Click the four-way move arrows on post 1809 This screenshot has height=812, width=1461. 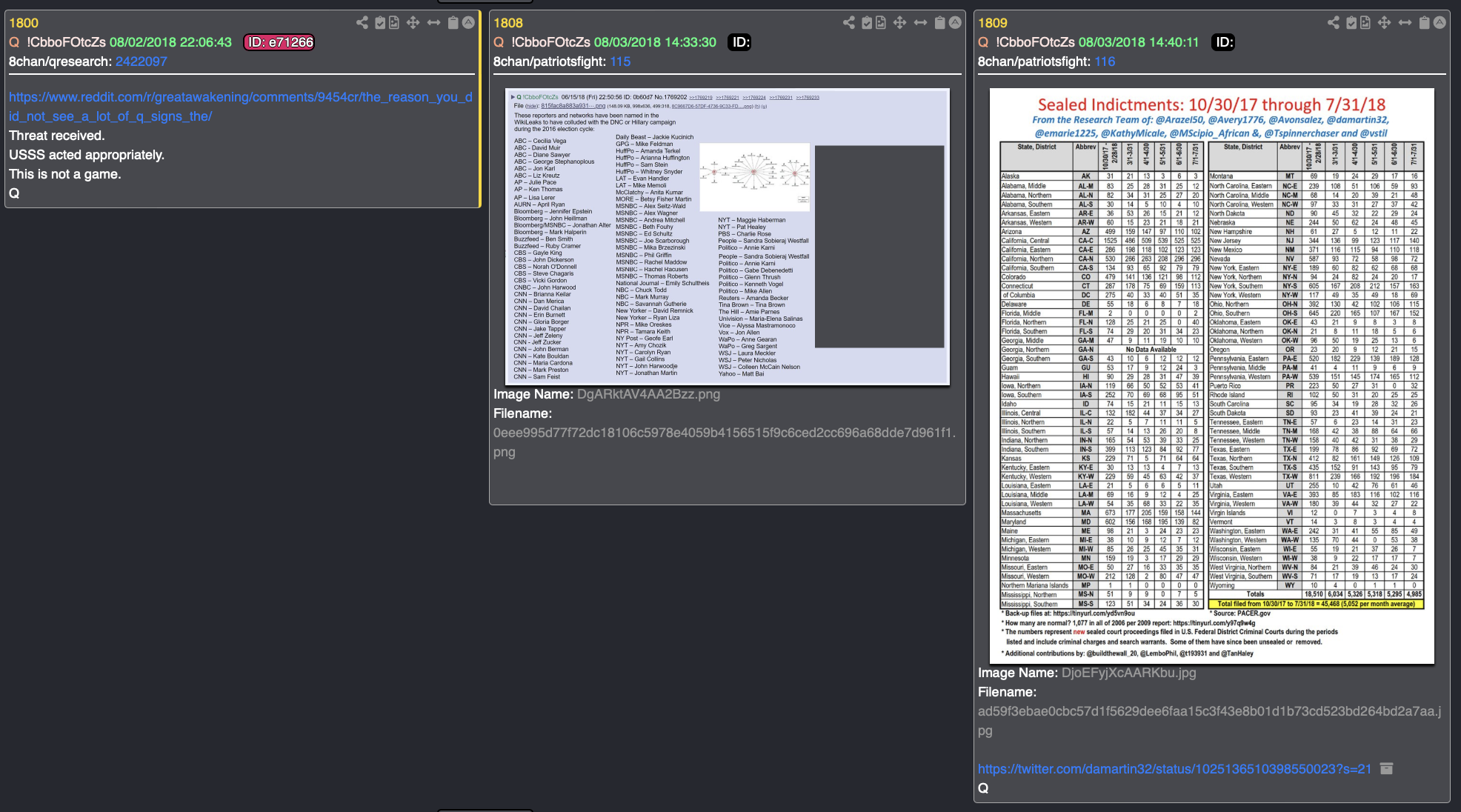pyautogui.click(x=1384, y=22)
